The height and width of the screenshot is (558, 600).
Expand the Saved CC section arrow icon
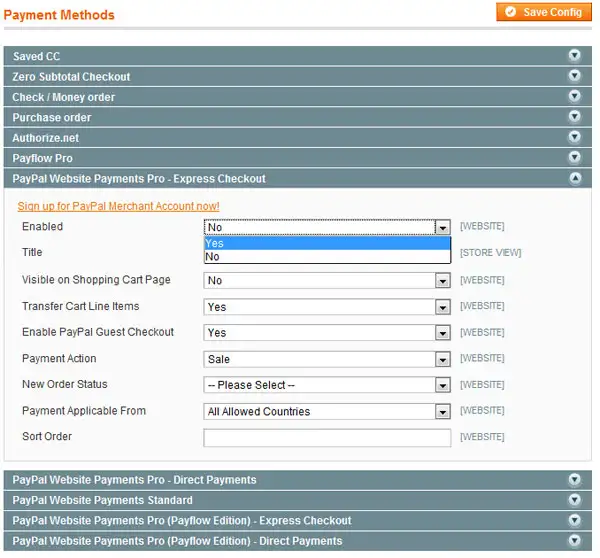(574, 55)
